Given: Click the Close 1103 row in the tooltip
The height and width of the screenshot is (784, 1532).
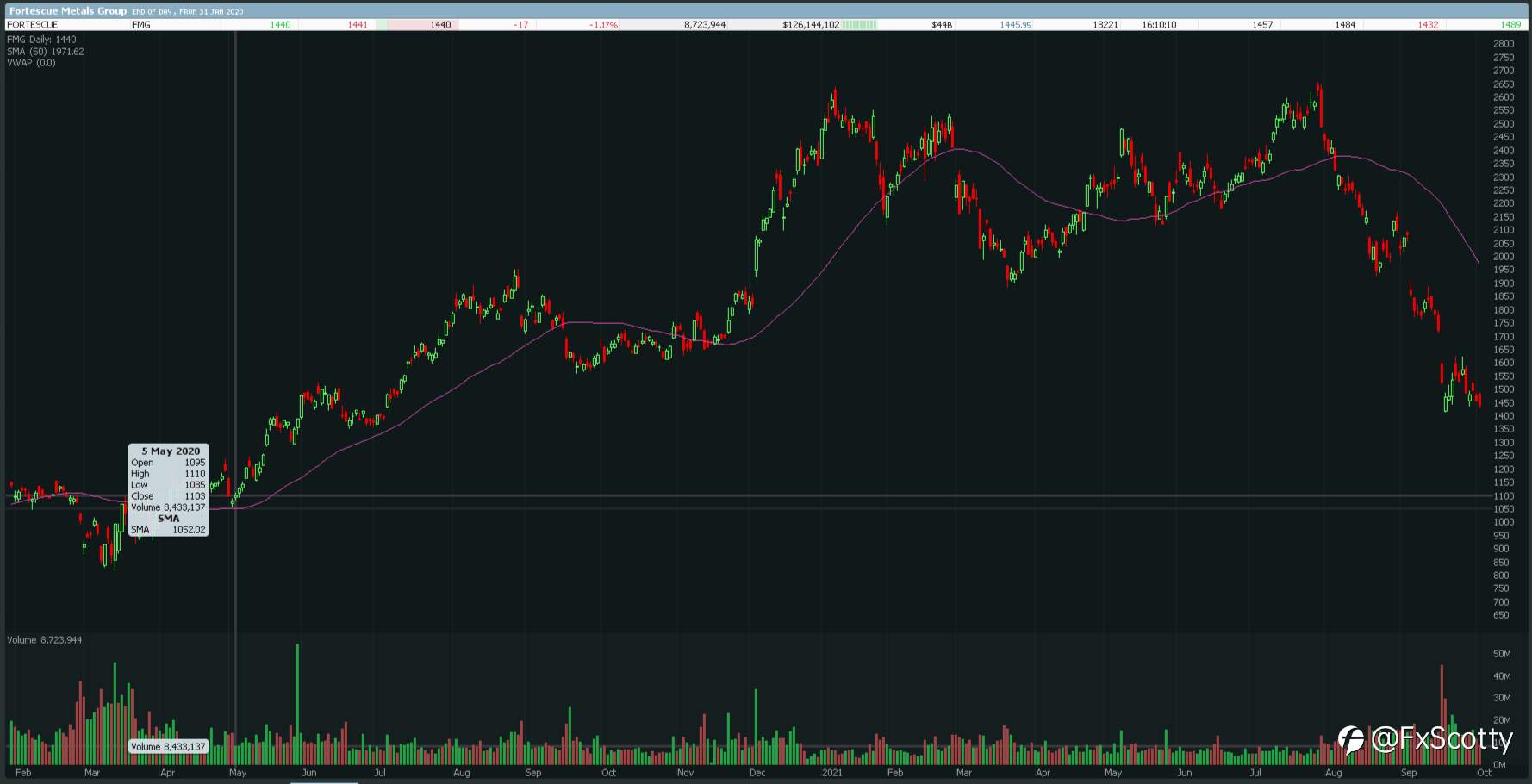Looking at the screenshot, I should click(168, 496).
